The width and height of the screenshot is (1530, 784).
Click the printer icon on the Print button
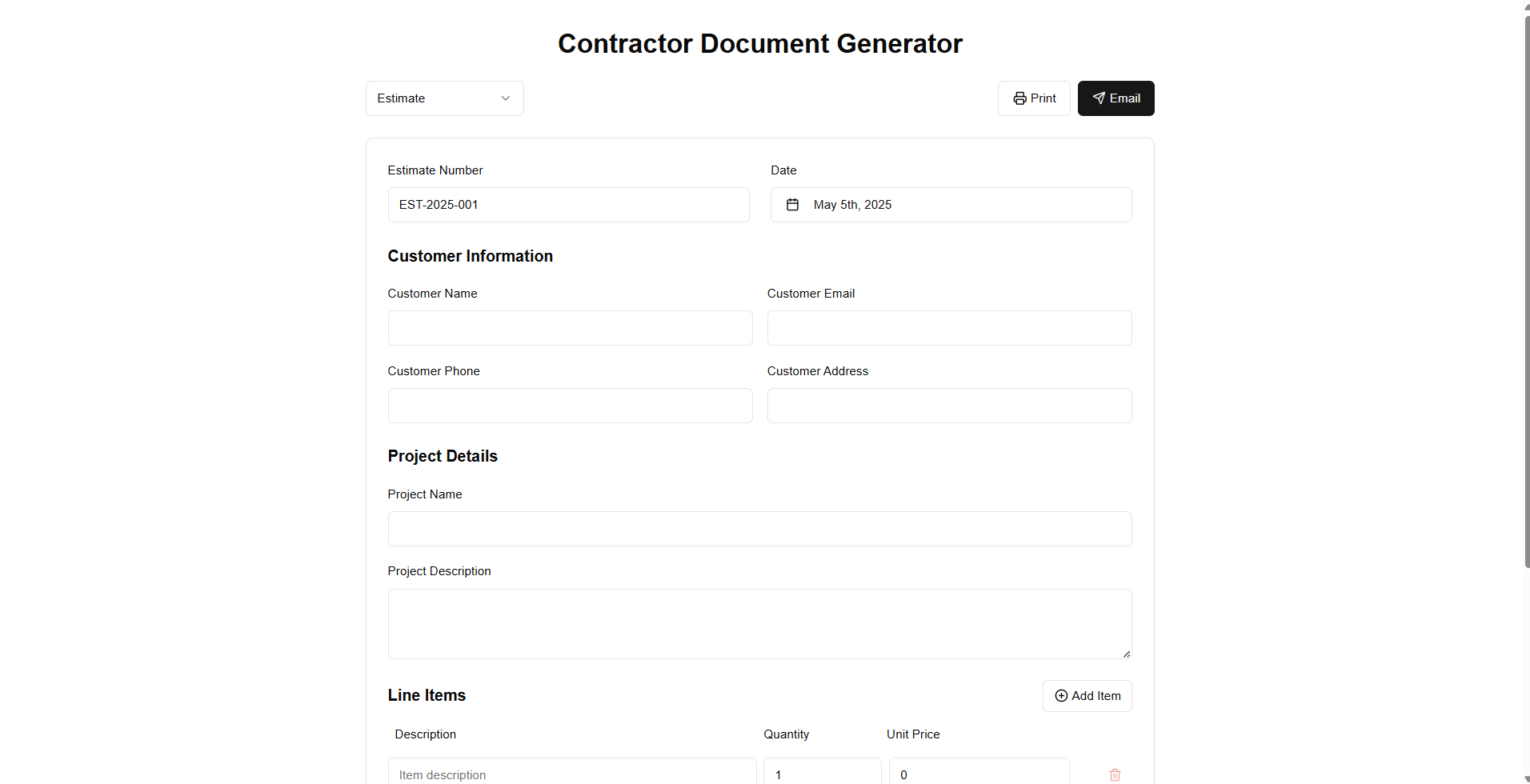pos(1020,98)
